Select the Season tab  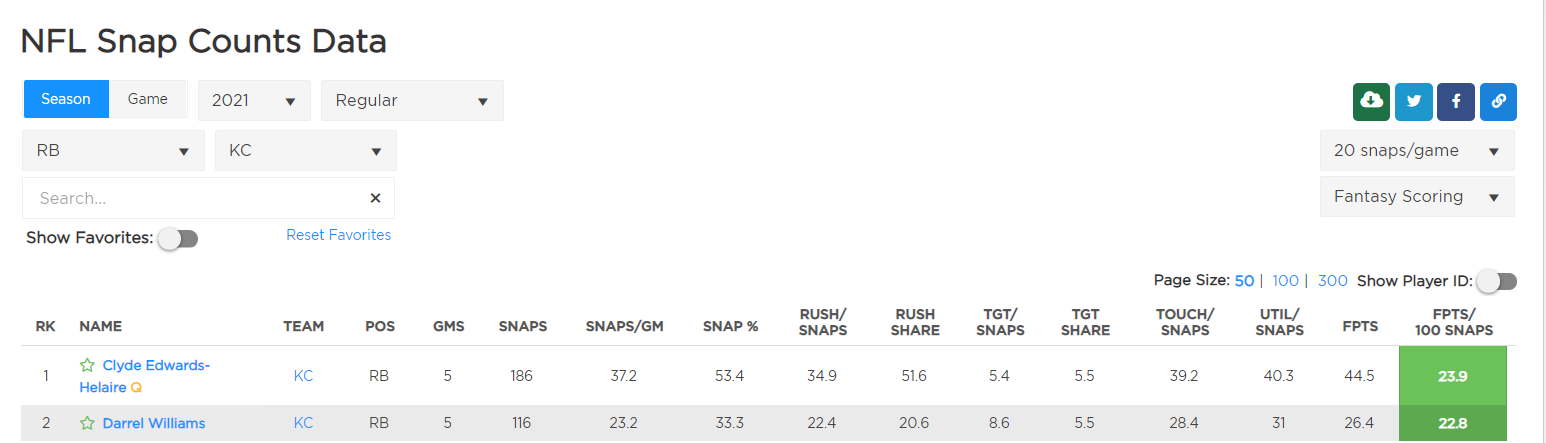(66, 99)
